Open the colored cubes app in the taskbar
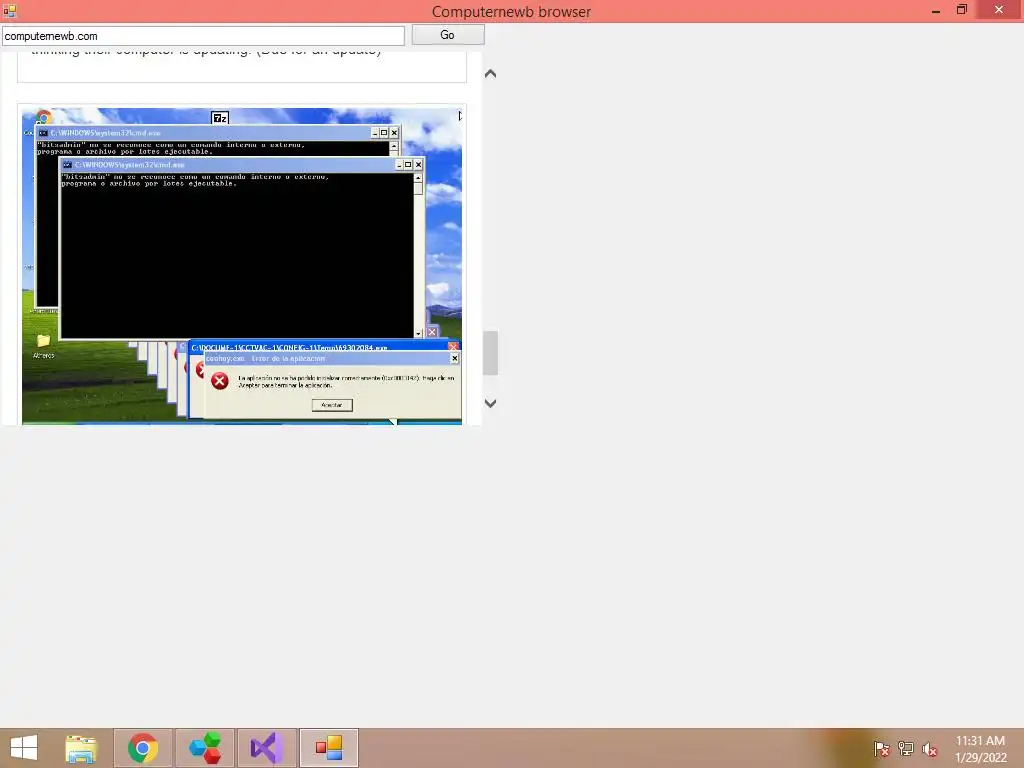 pos(204,748)
